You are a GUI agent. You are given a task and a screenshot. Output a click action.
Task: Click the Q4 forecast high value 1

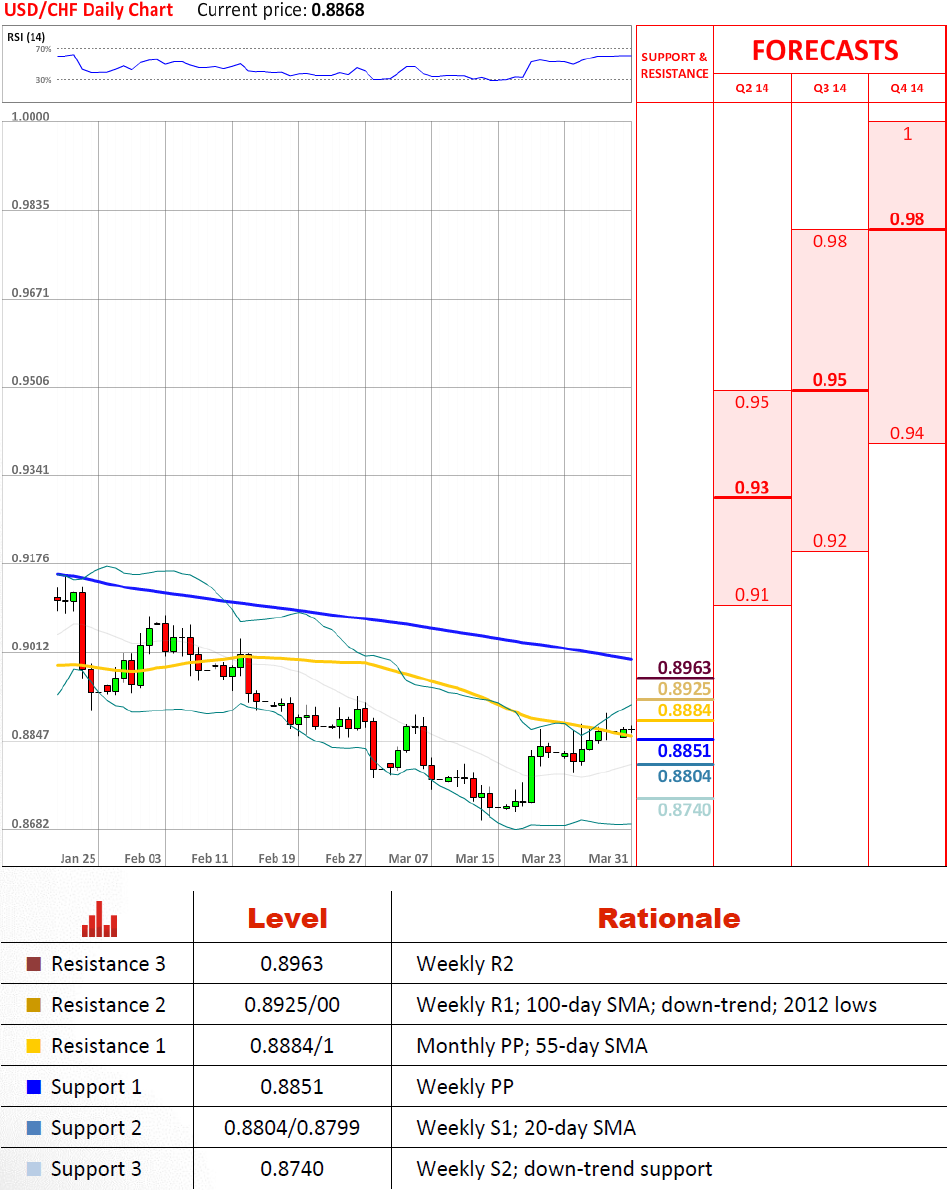(907, 134)
